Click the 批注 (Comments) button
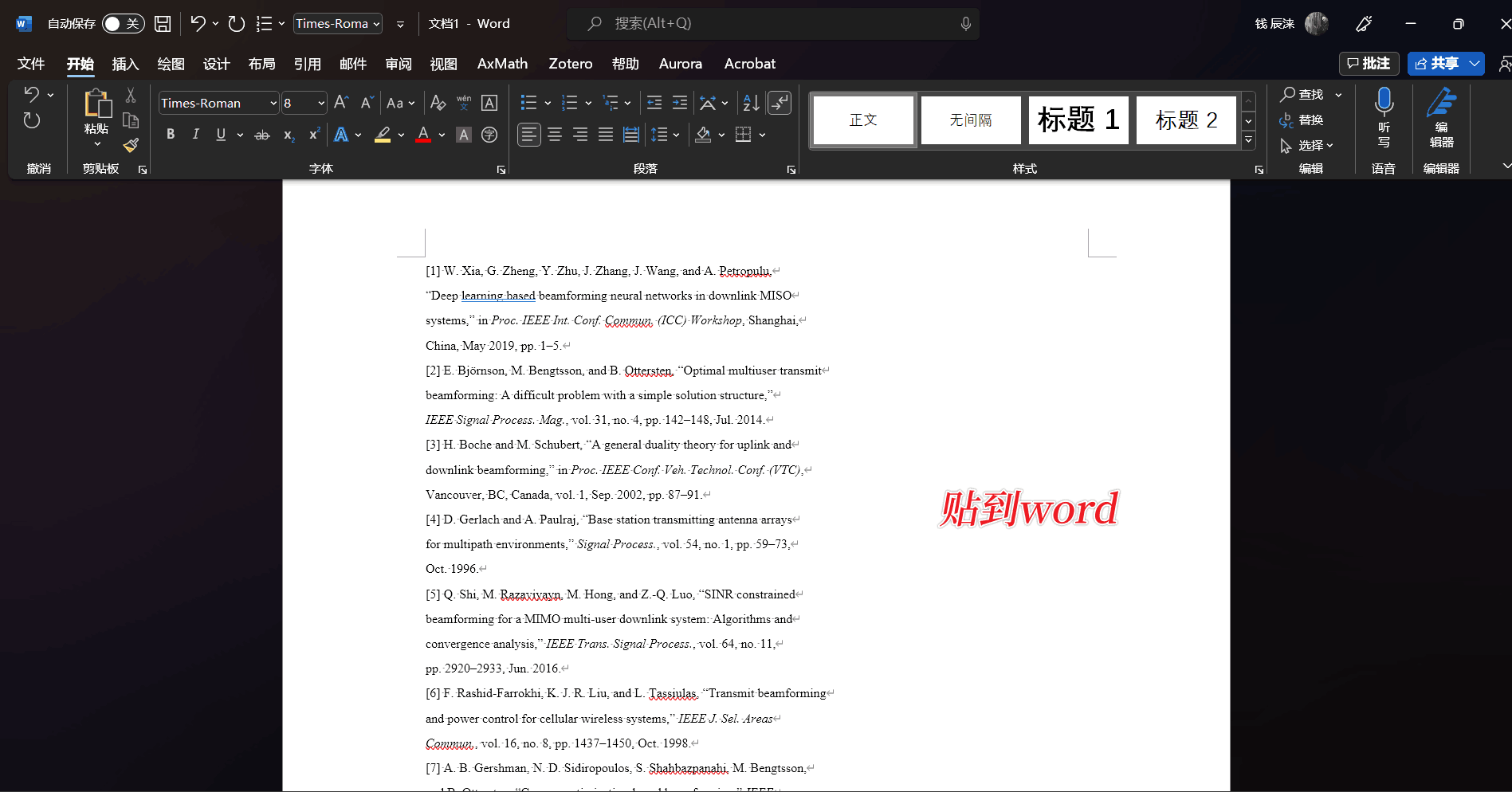The height and width of the screenshot is (792, 1512). pyautogui.click(x=1369, y=64)
